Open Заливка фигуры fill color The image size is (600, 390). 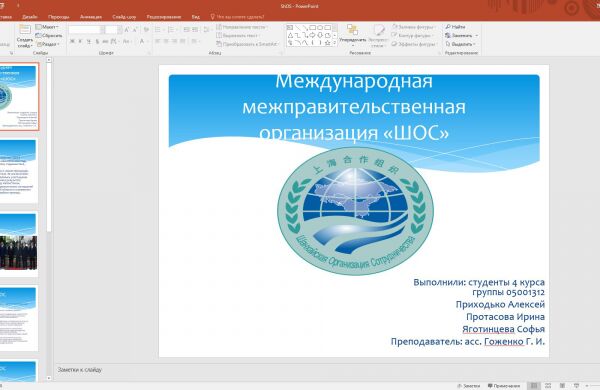click(x=414, y=27)
